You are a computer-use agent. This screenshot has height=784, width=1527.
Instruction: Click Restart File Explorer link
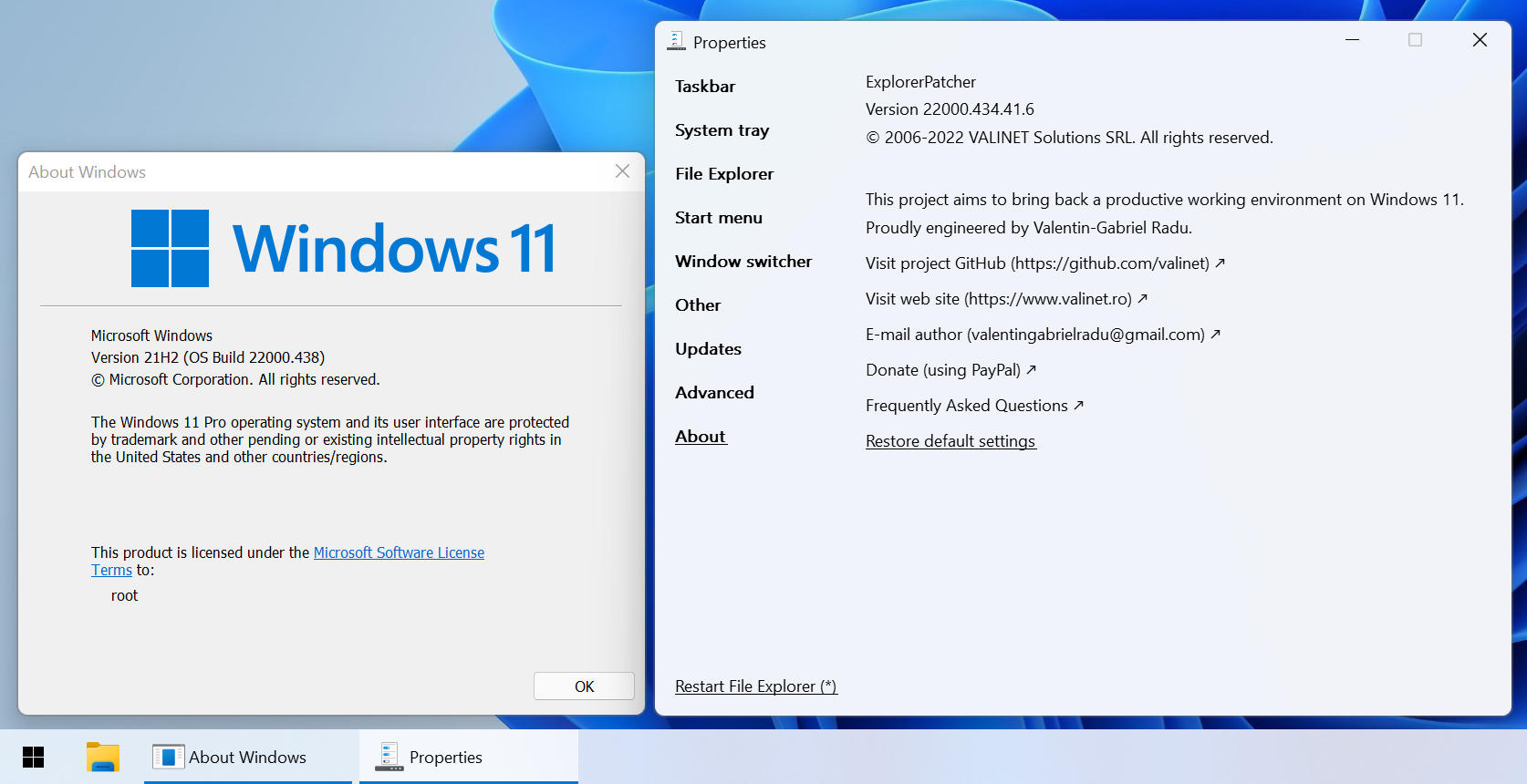[756, 686]
